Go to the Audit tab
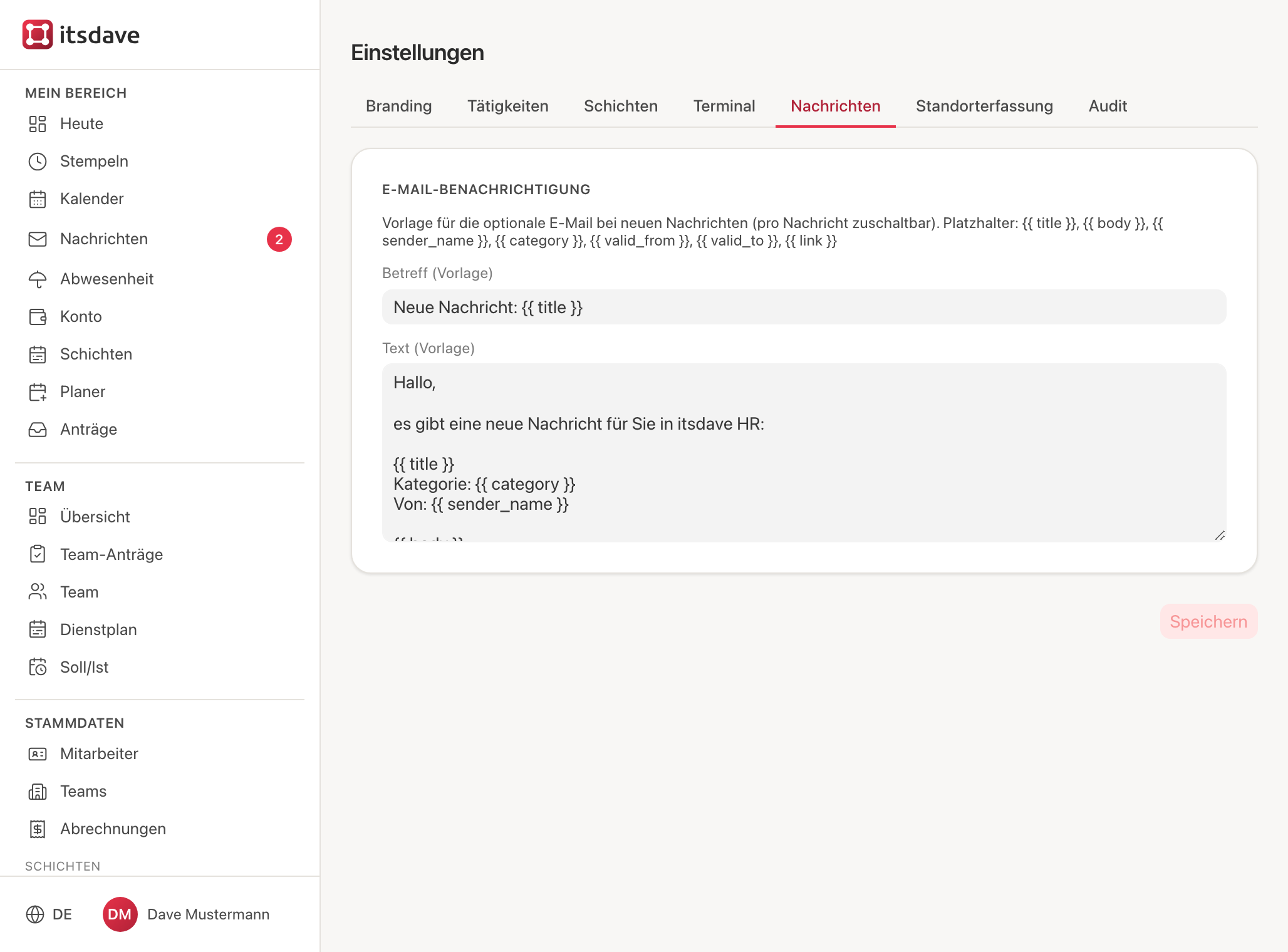This screenshot has height=952, width=1288. pyautogui.click(x=1108, y=106)
